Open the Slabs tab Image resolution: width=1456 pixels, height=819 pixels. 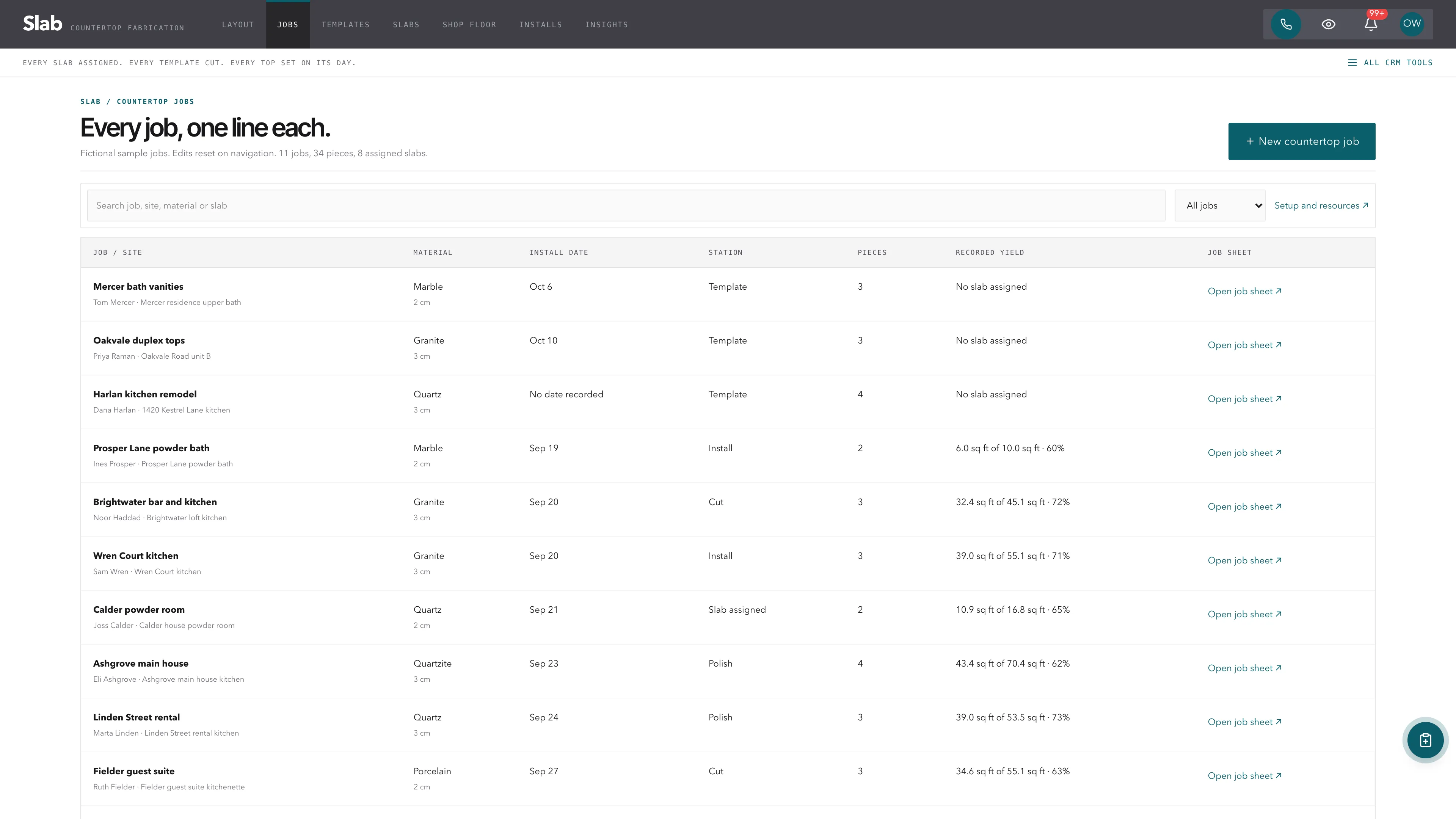click(x=406, y=24)
